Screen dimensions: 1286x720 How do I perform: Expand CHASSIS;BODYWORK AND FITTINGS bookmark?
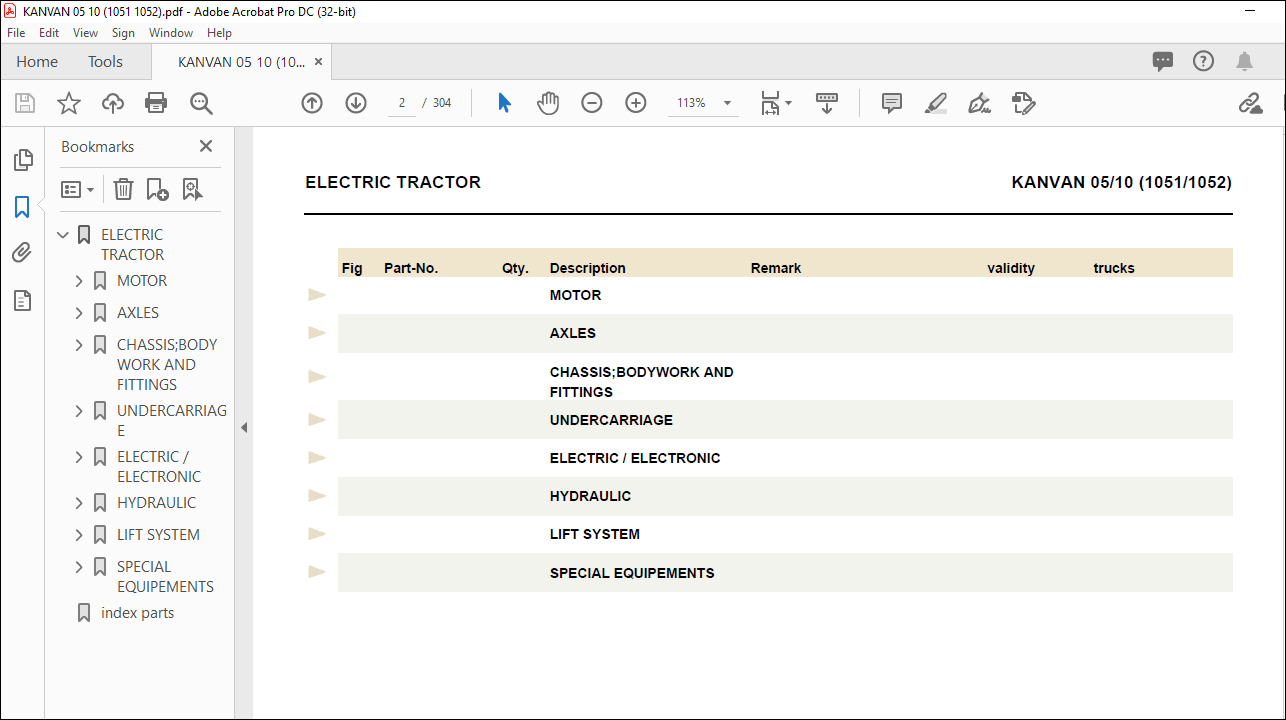point(79,345)
